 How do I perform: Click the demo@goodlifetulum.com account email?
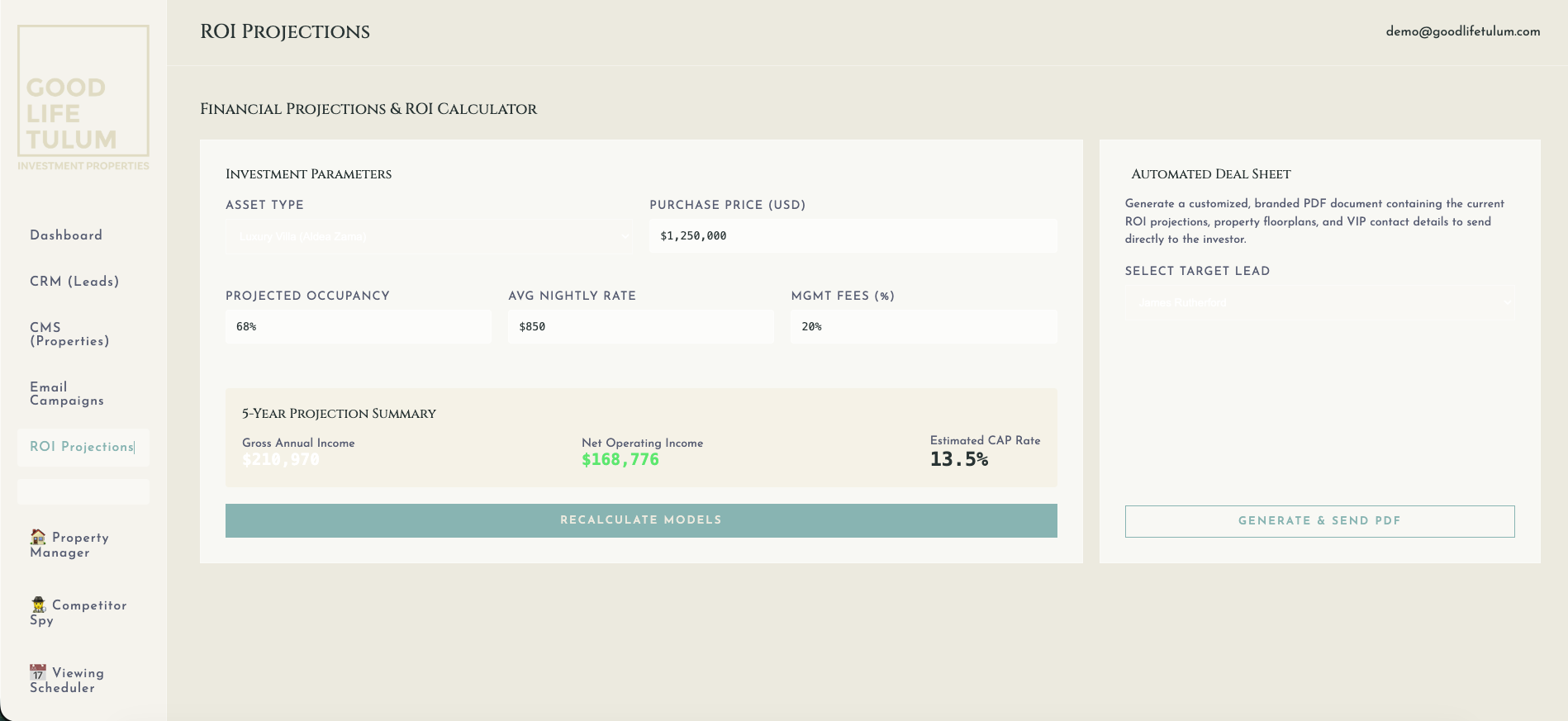1462,31
